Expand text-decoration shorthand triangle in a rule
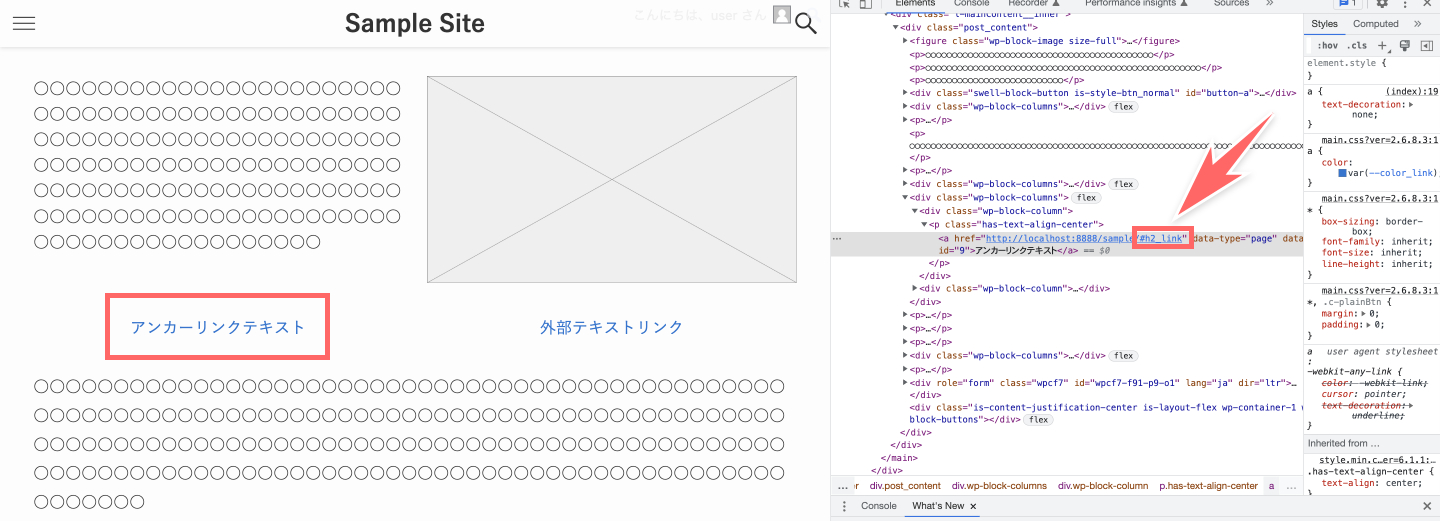This screenshot has height=521, width=1440. [x=1411, y=104]
